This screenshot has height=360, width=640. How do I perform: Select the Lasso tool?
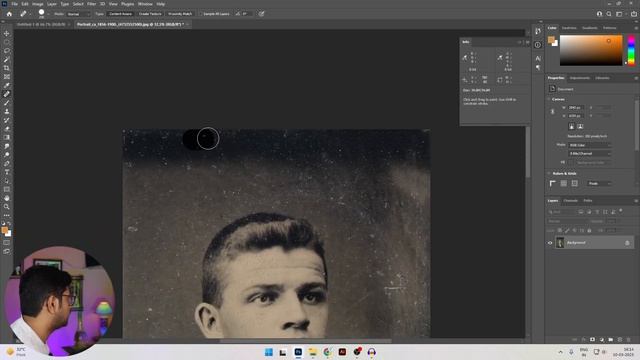click(x=7, y=51)
